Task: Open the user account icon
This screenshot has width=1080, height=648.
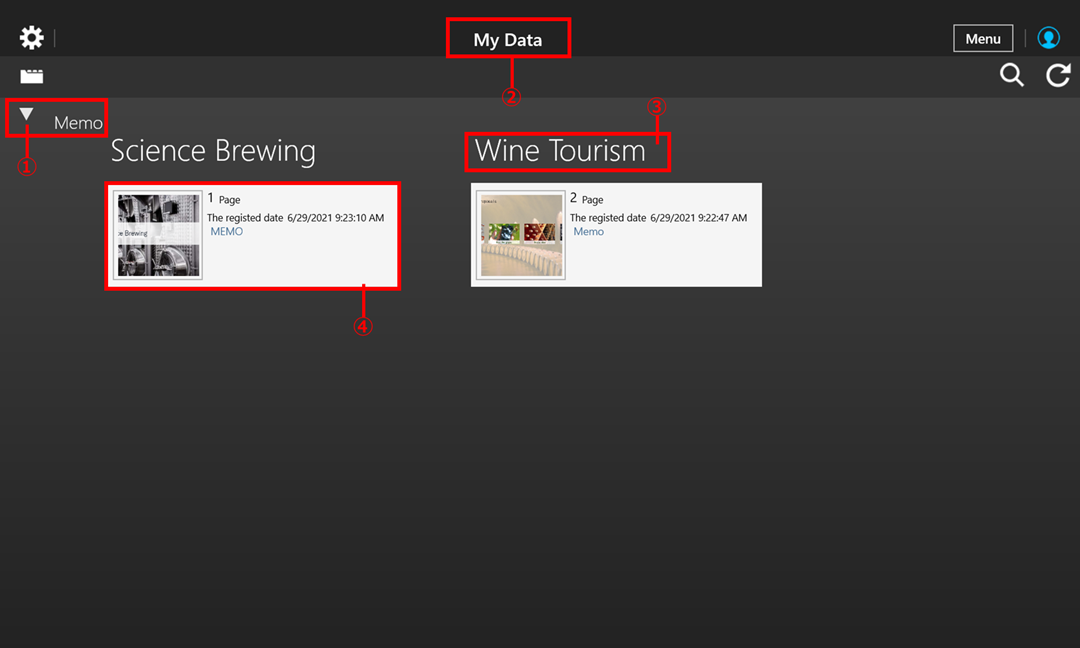Action: pos(1048,38)
